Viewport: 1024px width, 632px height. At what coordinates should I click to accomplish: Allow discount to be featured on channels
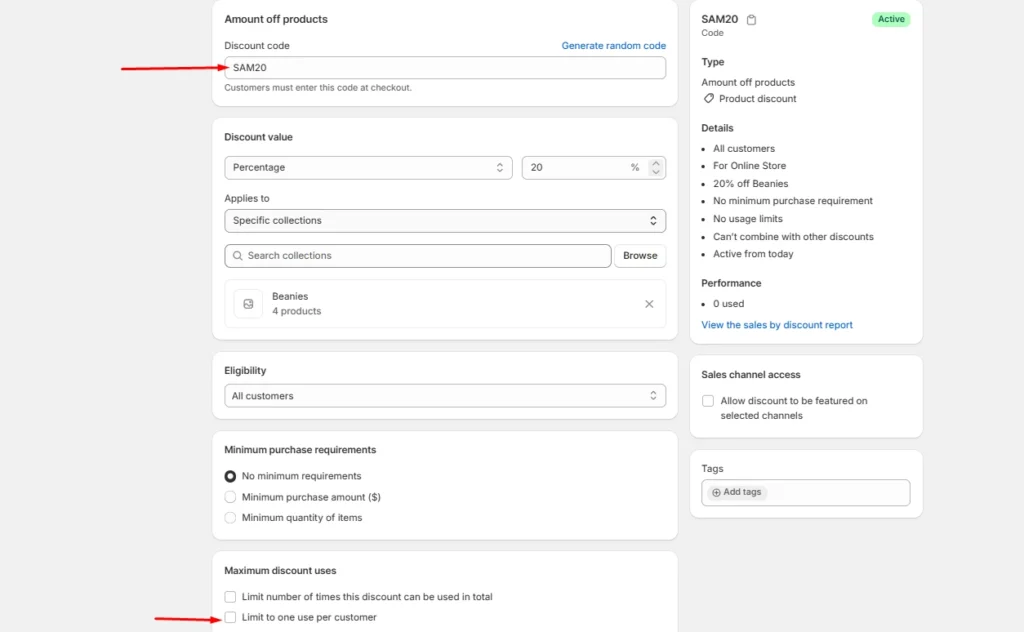point(708,401)
